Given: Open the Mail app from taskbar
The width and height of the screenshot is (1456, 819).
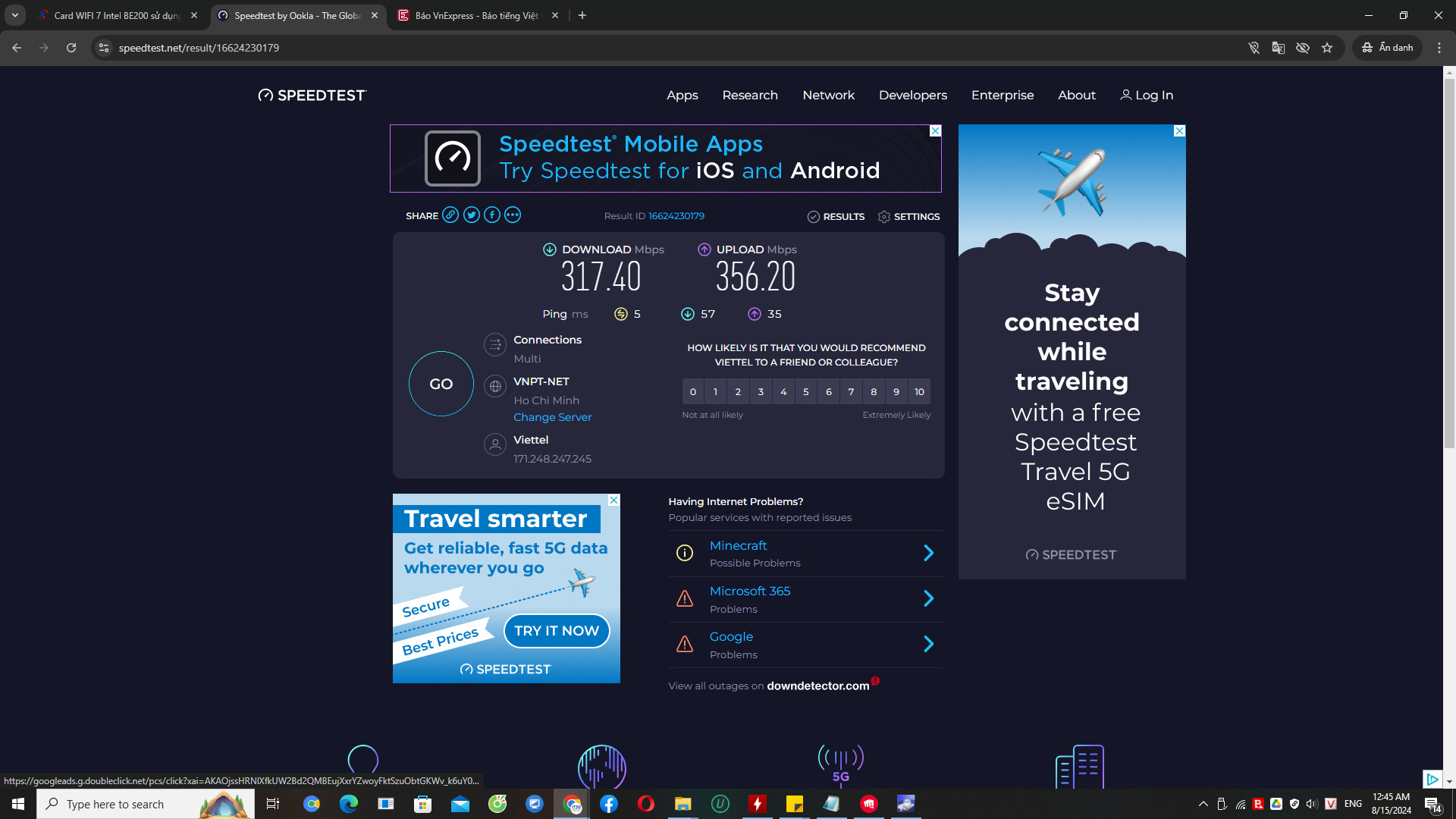Looking at the screenshot, I should [x=460, y=804].
